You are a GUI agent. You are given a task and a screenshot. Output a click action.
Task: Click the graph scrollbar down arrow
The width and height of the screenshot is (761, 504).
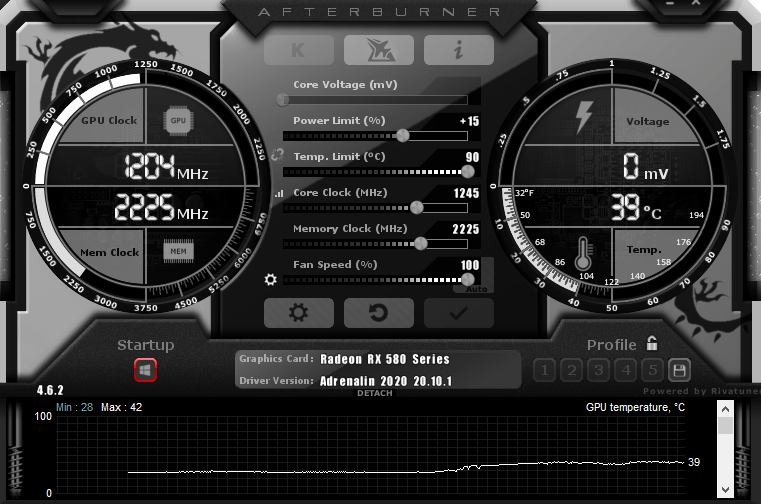[725, 489]
